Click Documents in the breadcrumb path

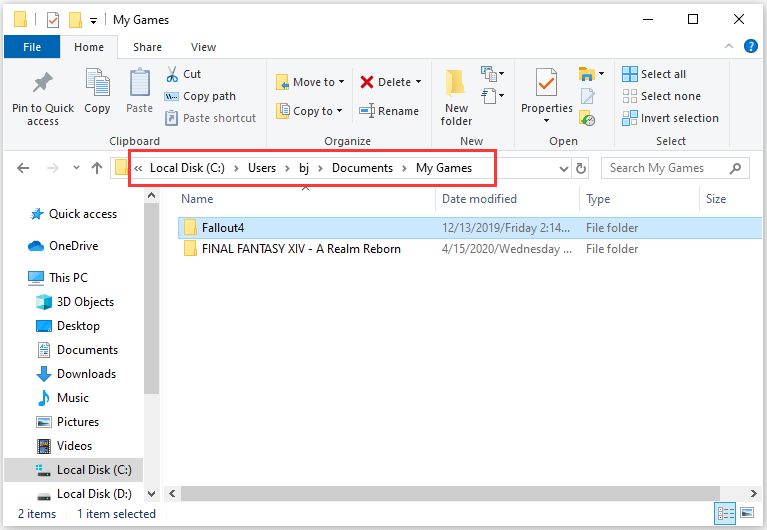click(x=362, y=168)
